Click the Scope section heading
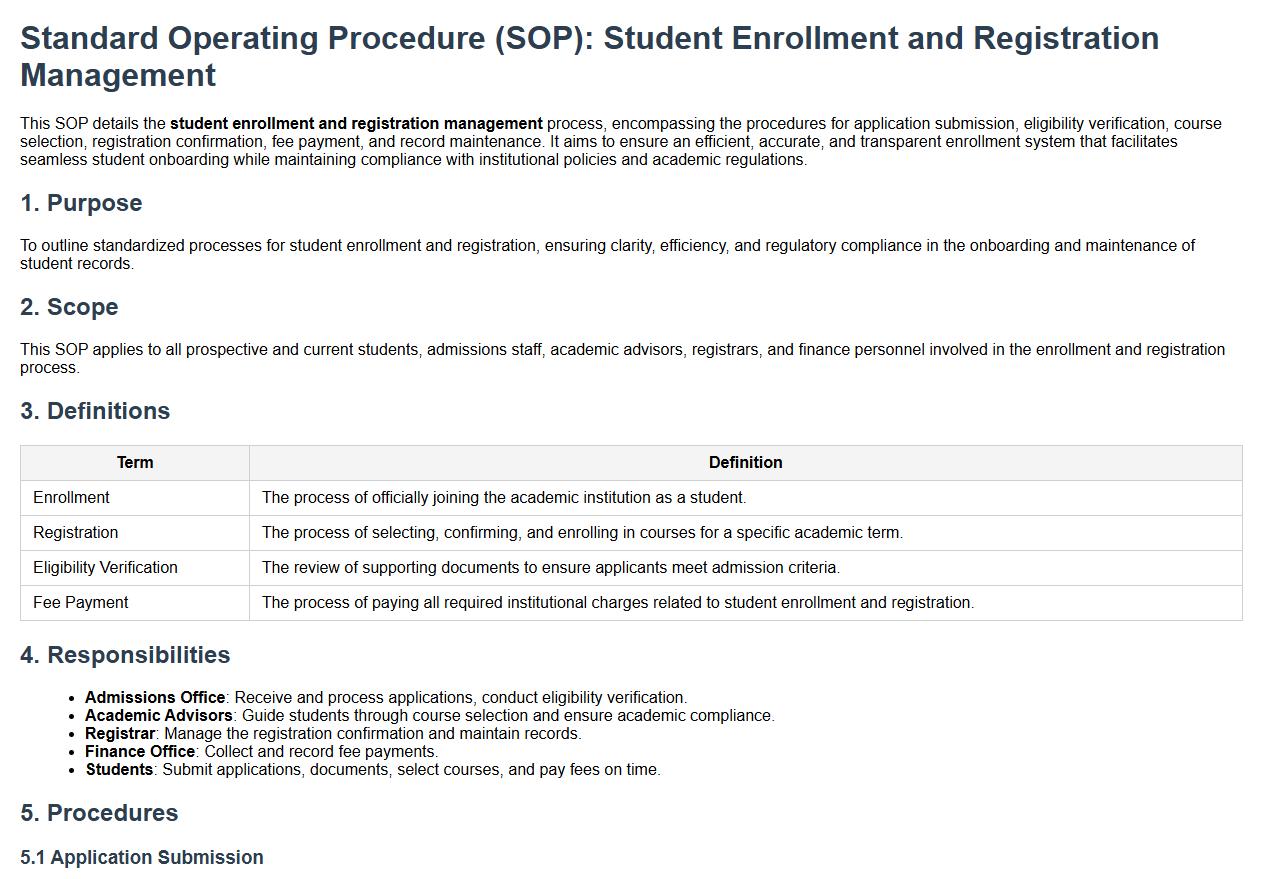 pyautogui.click(x=69, y=307)
